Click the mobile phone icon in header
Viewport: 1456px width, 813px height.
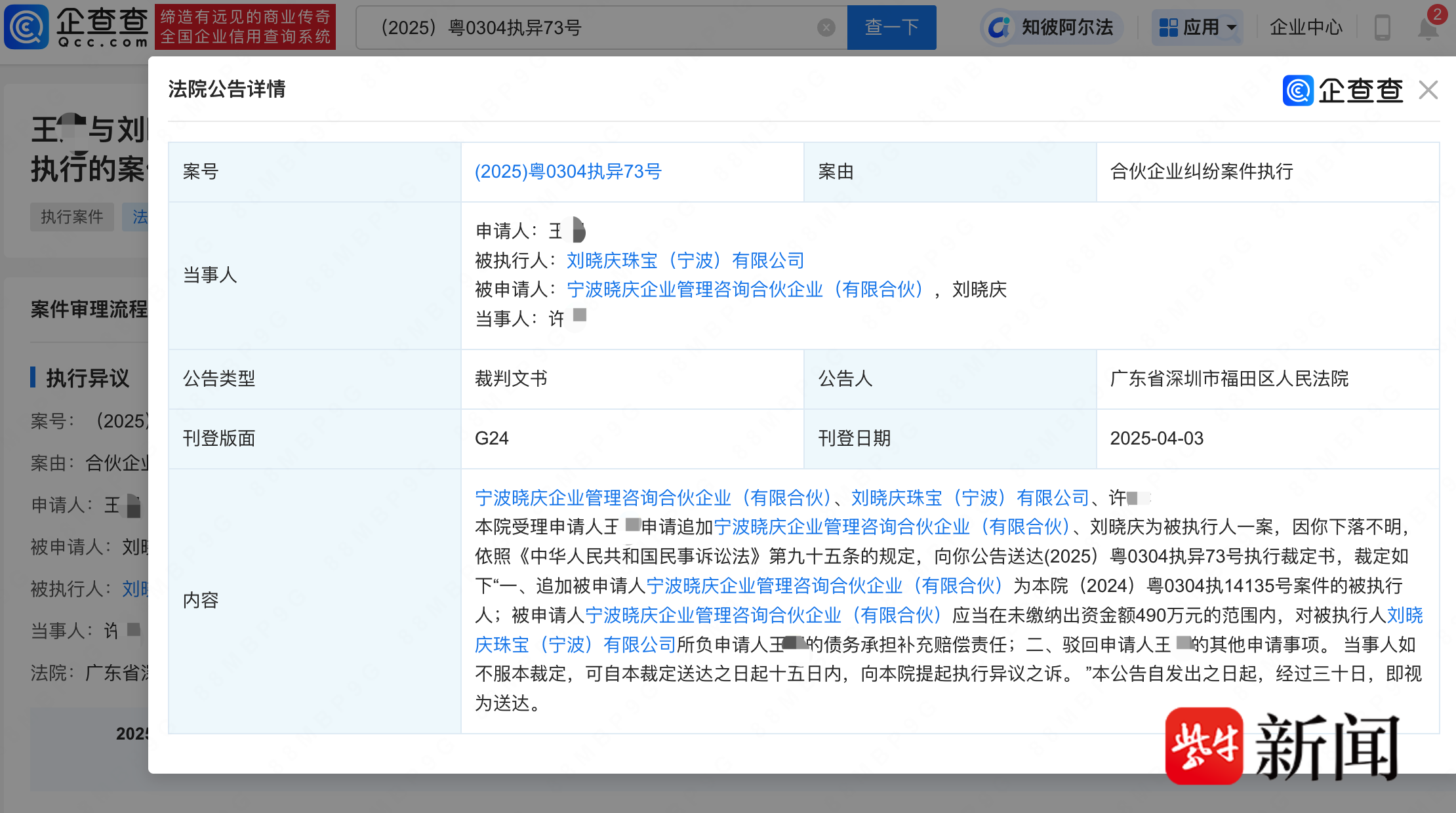pos(1382,28)
